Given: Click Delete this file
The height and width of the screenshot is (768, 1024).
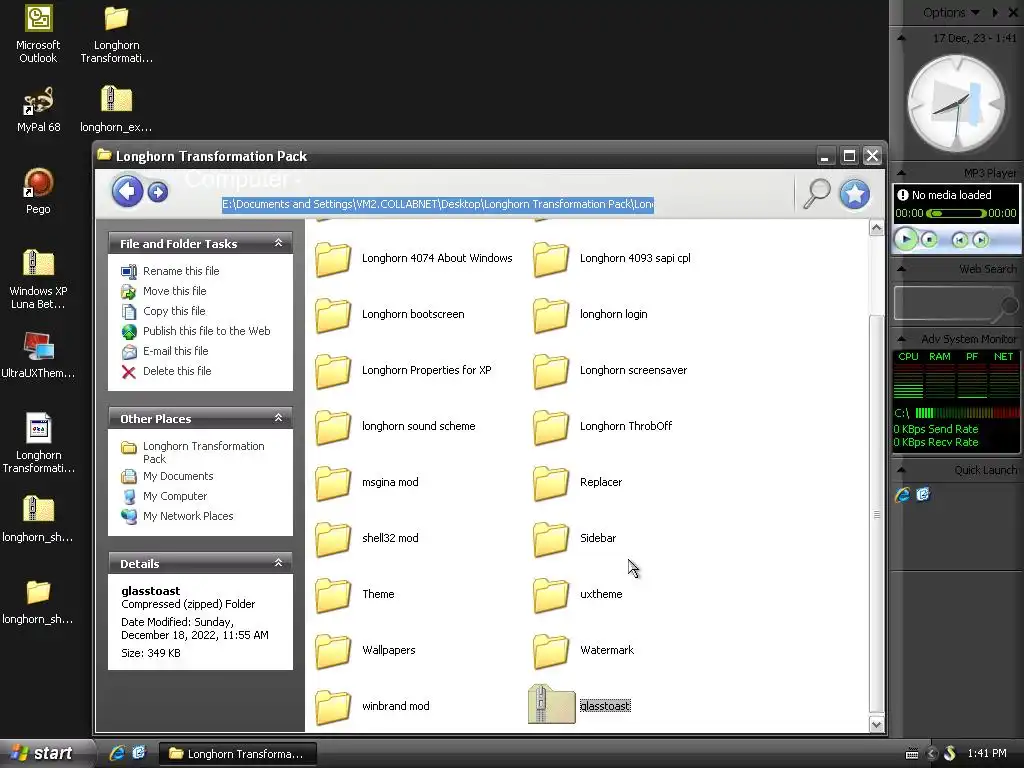Looking at the screenshot, I should tap(177, 371).
